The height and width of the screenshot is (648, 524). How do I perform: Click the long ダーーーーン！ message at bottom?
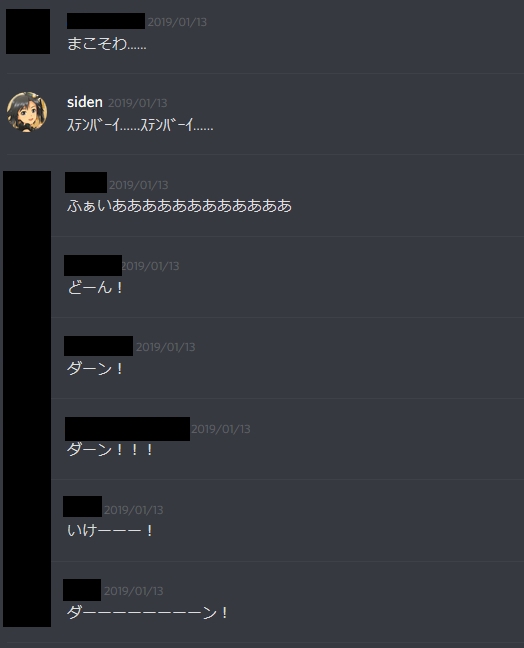pos(148,612)
